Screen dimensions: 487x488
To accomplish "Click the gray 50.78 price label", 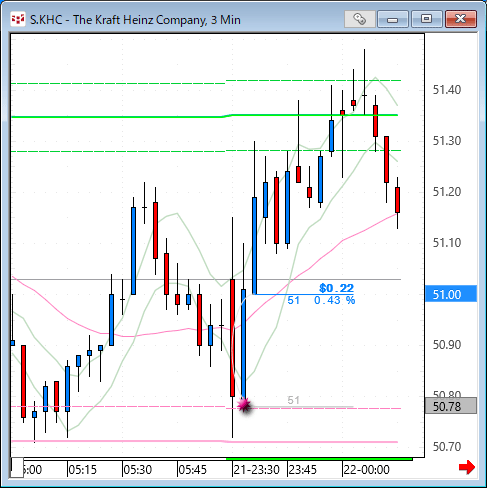I will 451,406.
